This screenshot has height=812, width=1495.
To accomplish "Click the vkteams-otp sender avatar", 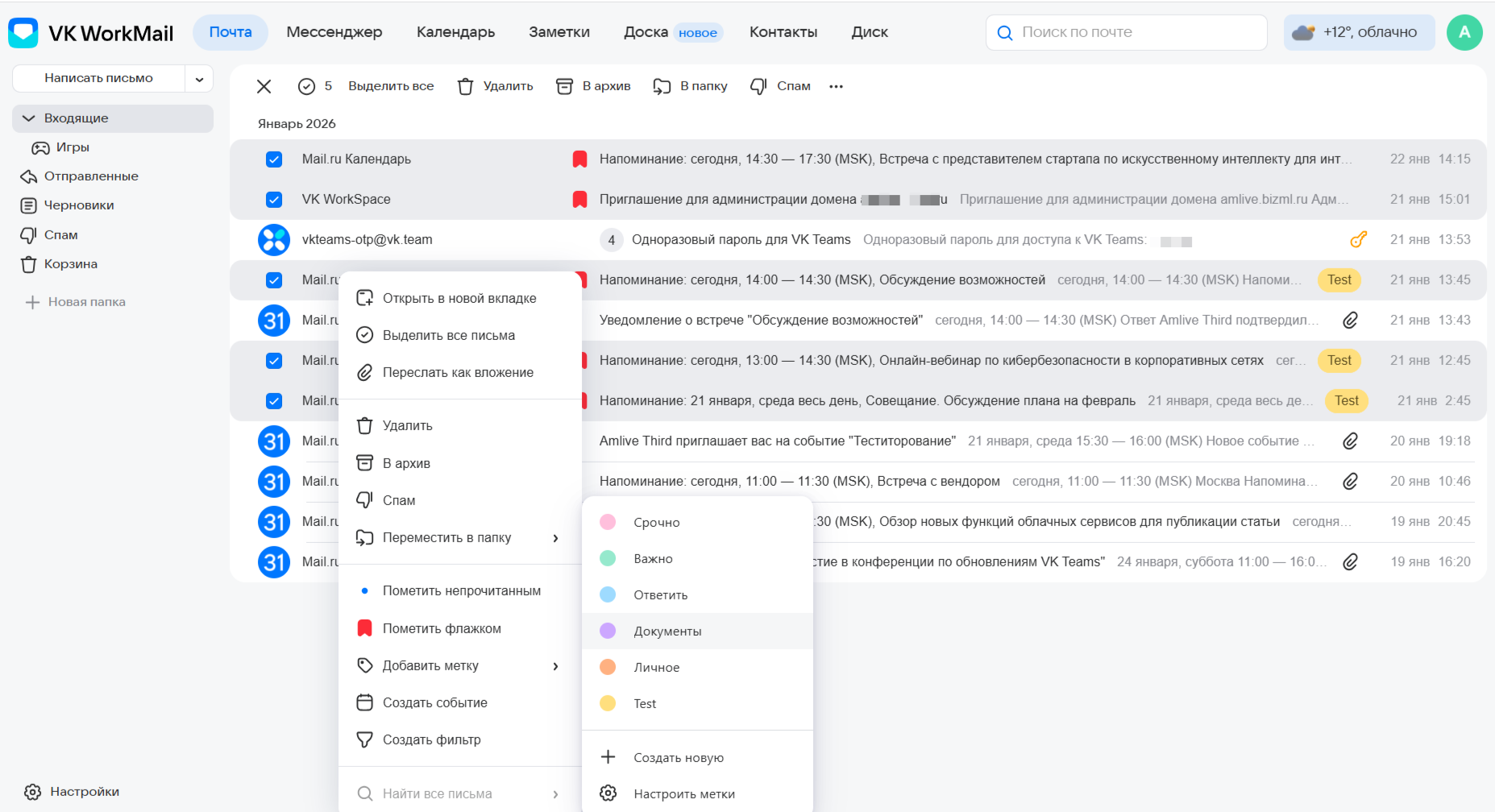I will coord(274,240).
